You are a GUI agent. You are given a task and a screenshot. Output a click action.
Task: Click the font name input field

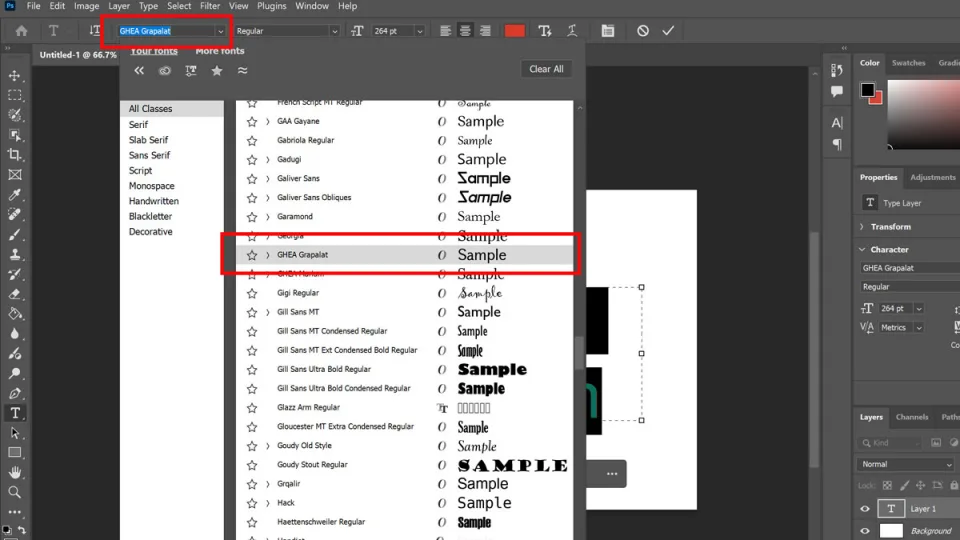click(x=165, y=31)
